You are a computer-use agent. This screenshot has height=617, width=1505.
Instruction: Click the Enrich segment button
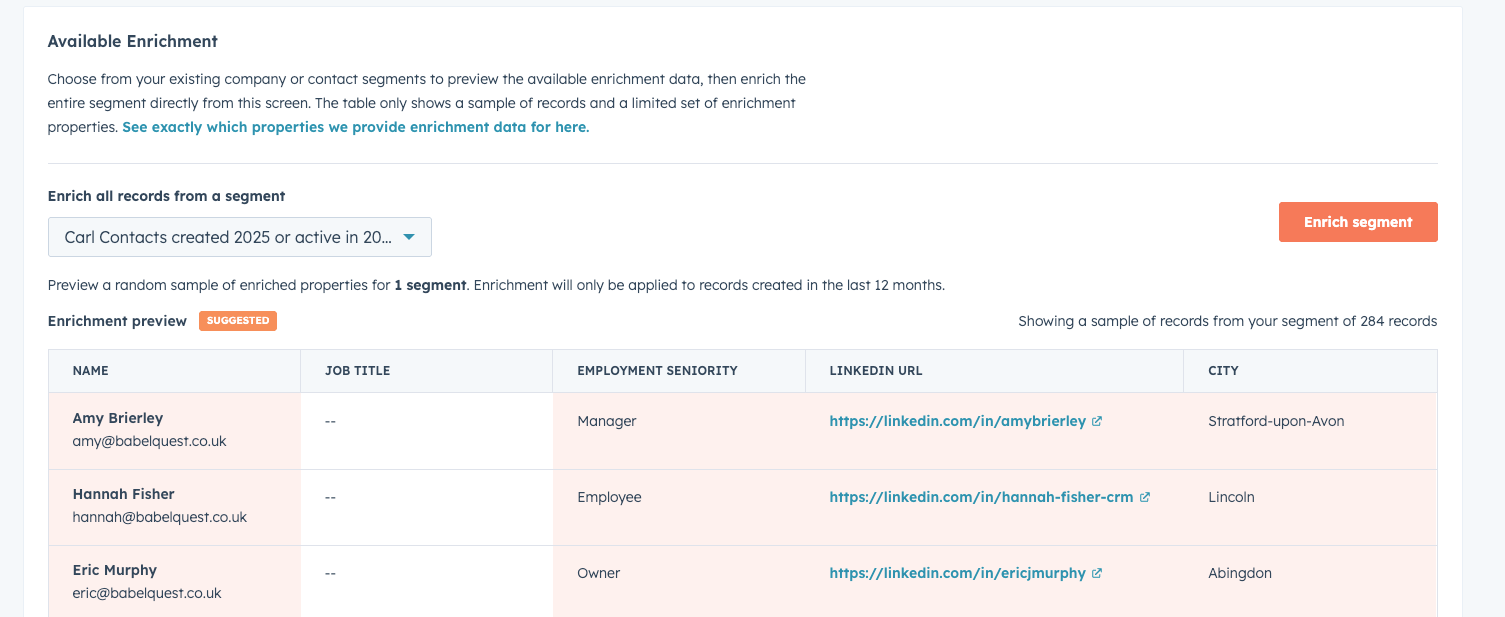tap(1358, 222)
